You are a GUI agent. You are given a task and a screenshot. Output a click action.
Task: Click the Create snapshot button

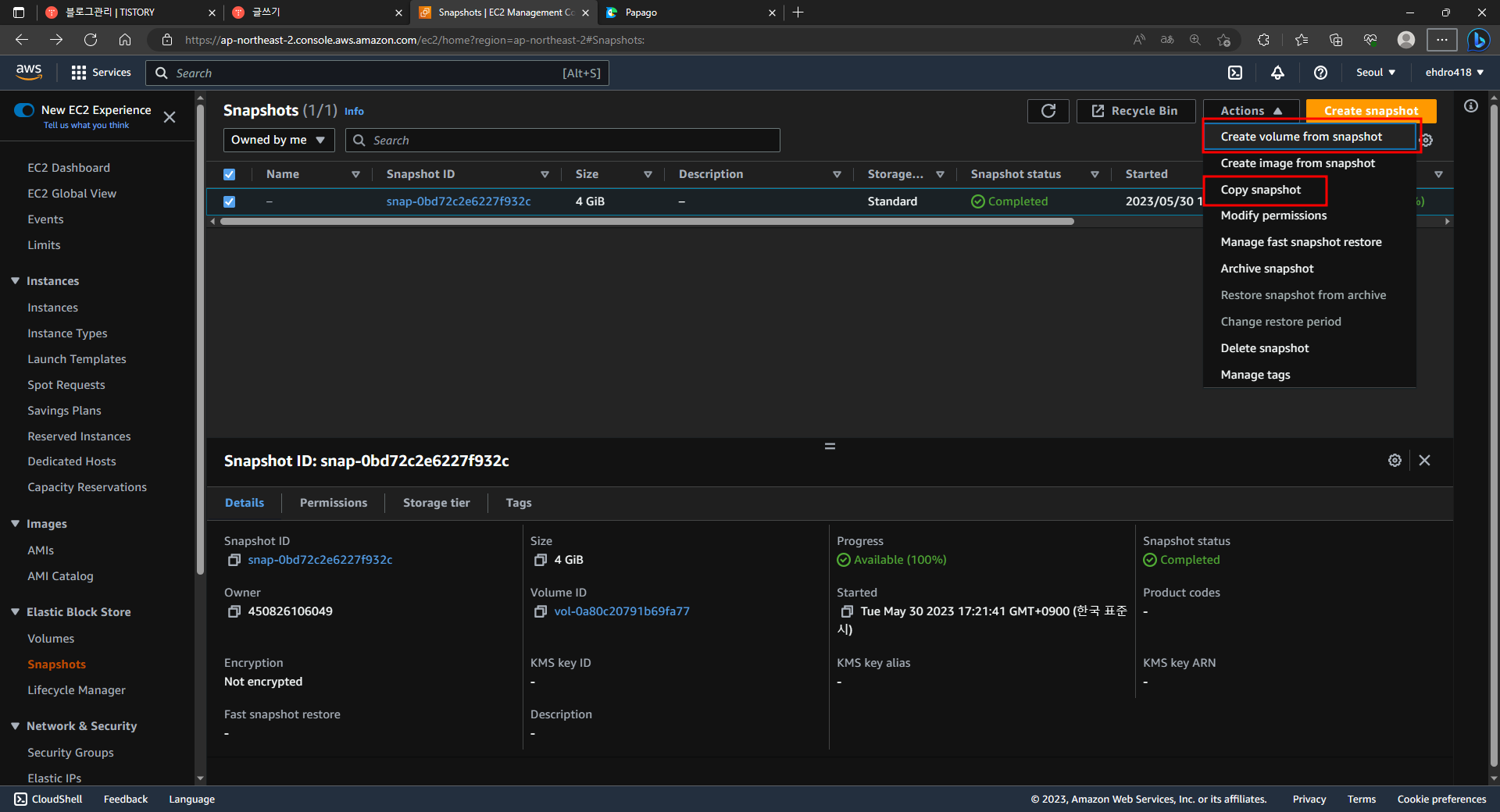coord(1371,111)
